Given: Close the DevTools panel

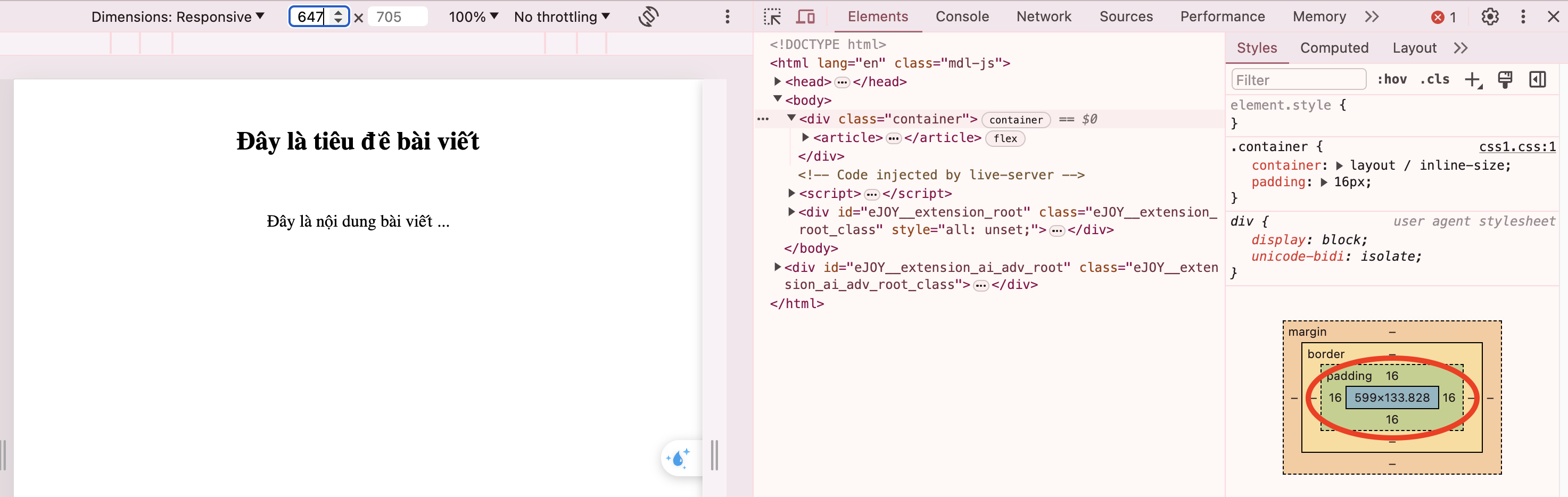Looking at the screenshot, I should click(1553, 16).
